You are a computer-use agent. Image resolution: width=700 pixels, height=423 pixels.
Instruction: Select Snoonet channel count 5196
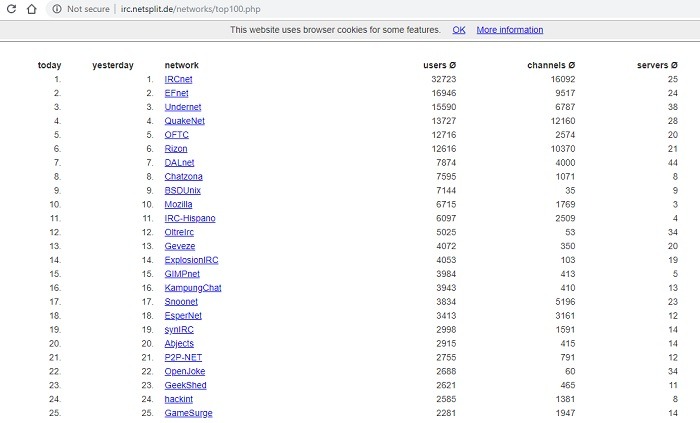[x=565, y=302]
